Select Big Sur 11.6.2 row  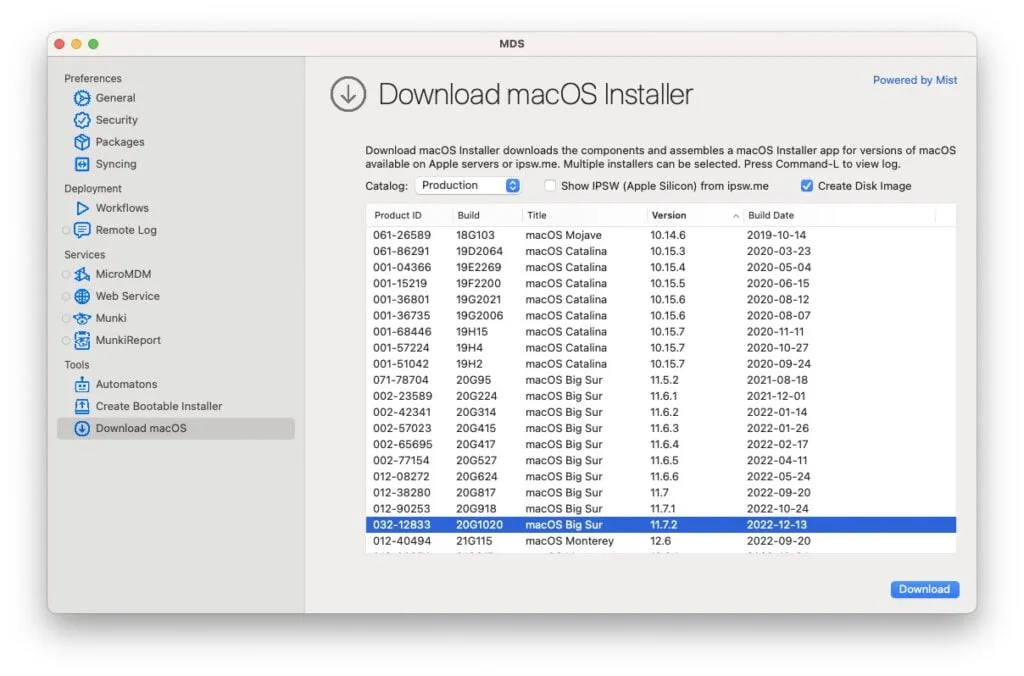(x=661, y=412)
